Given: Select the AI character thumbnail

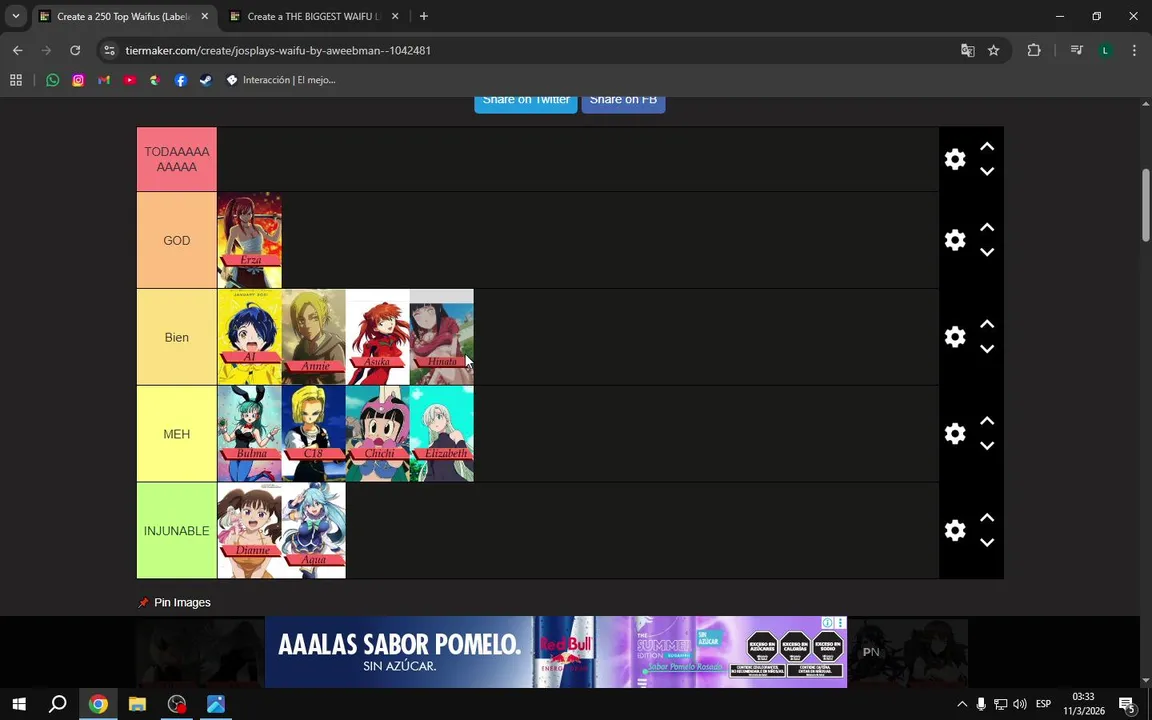Looking at the screenshot, I should coord(250,337).
